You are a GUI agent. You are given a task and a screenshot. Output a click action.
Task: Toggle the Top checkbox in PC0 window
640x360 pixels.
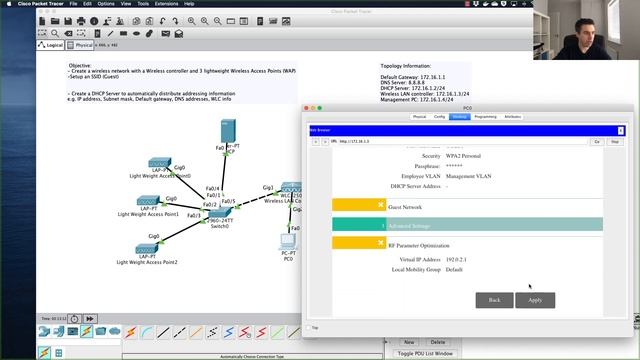[x=309, y=328]
